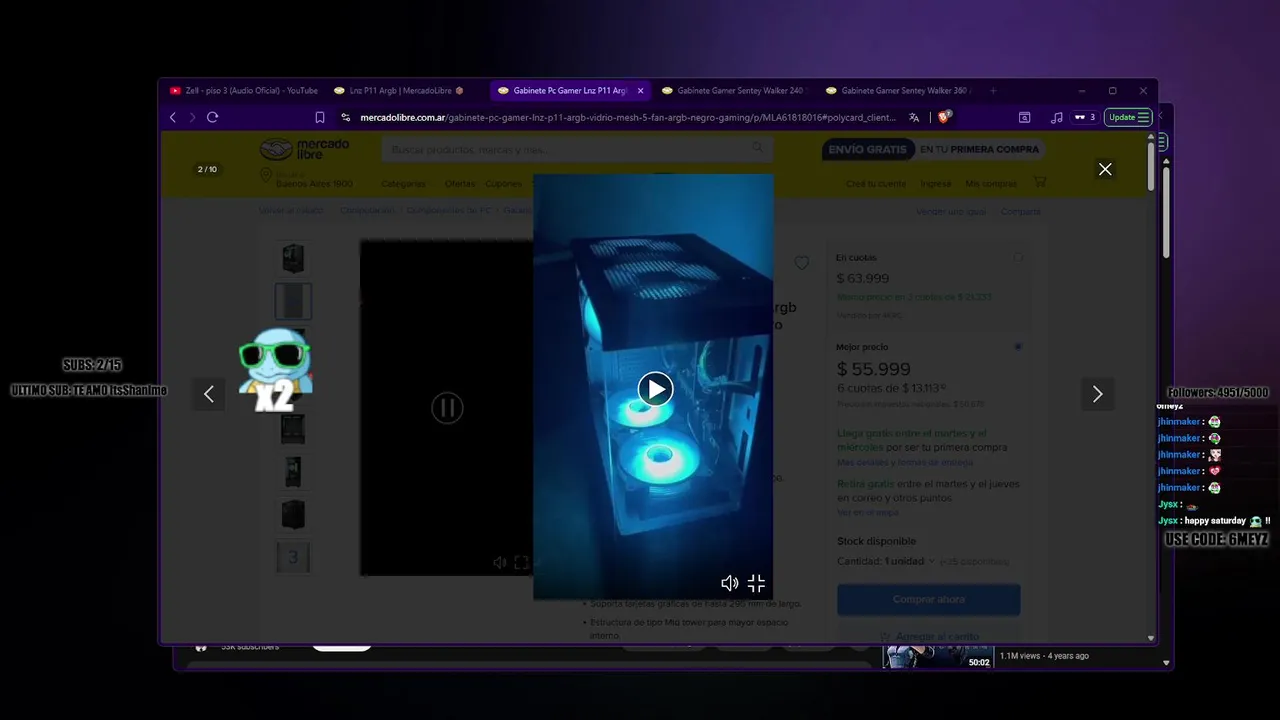
Task: Open the Ingresá link
Action: coord(936,184)
